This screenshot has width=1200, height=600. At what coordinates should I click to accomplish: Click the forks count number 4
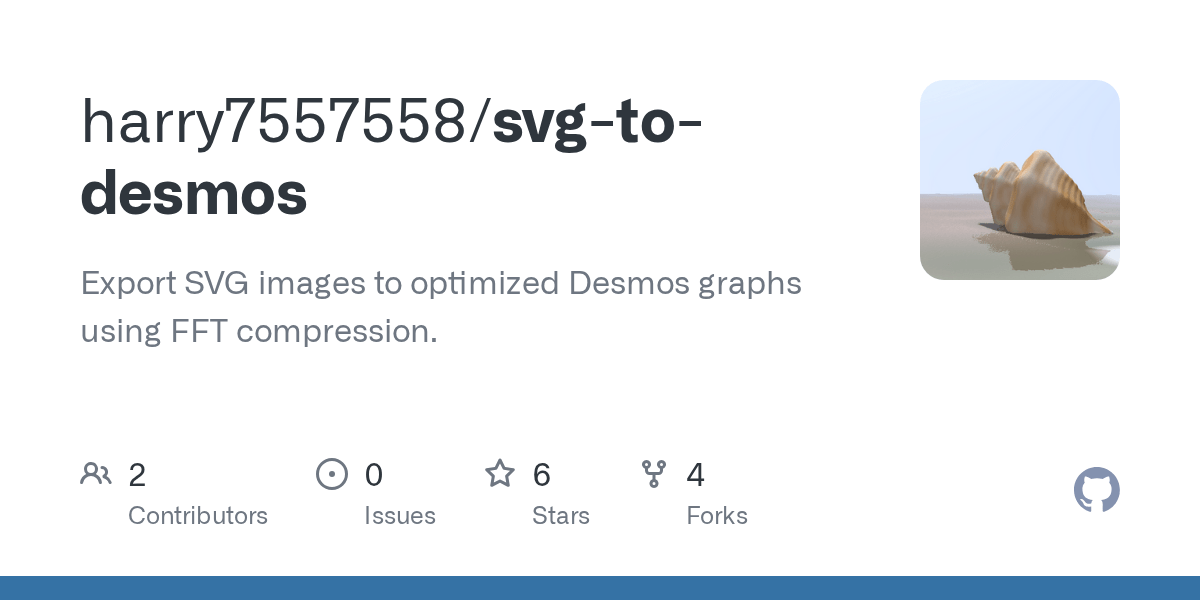696,475
